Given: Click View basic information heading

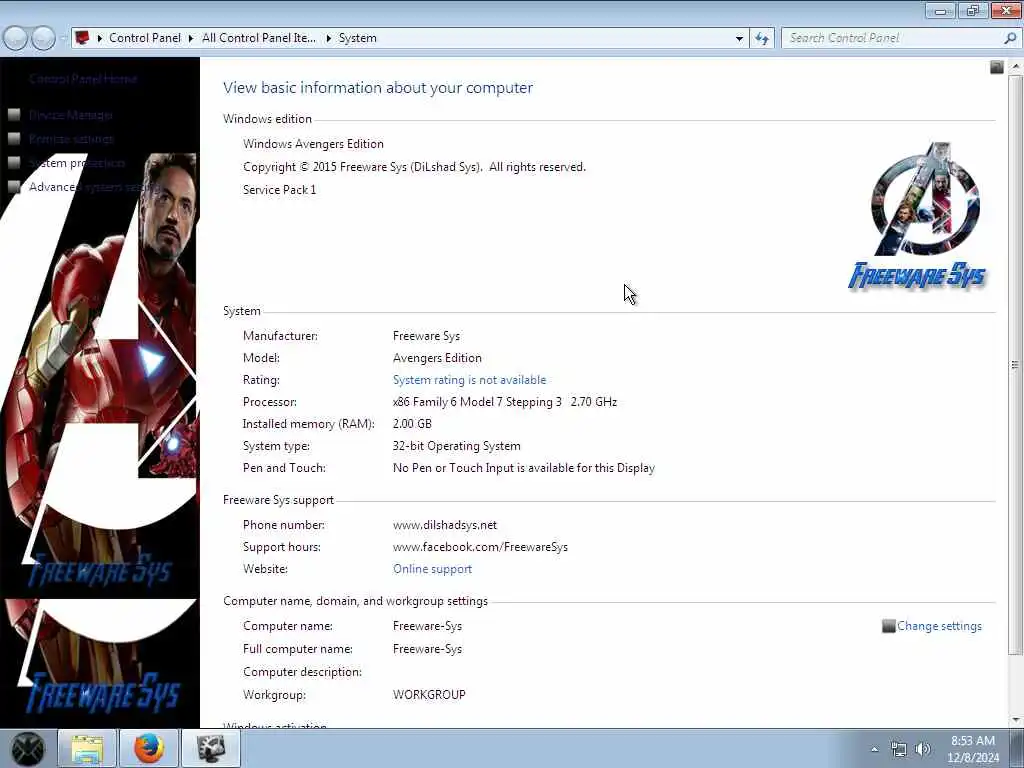Looking at the screenshot, I should click(x=377, y=88).
